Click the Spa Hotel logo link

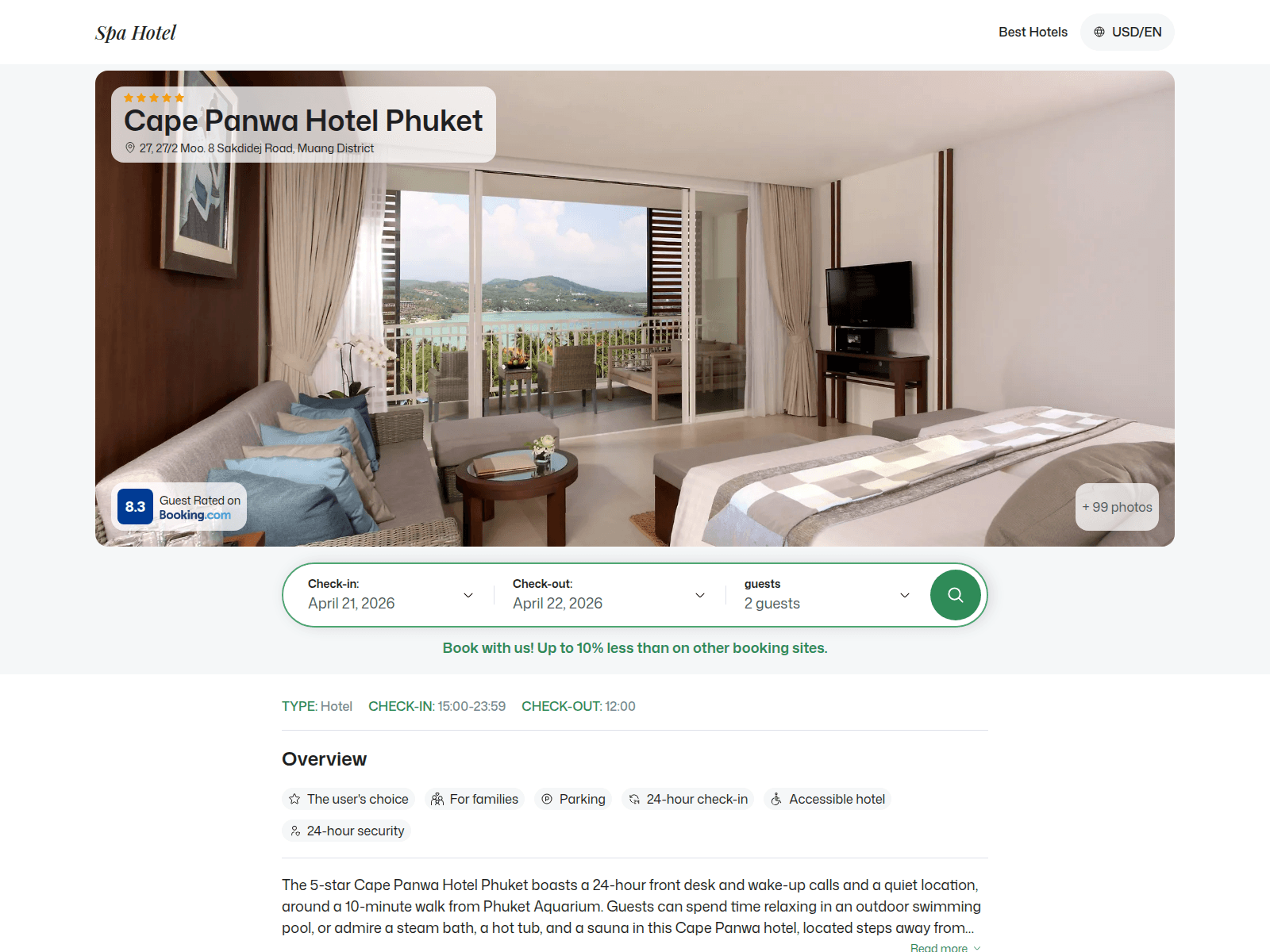click(x=136, y=33)
